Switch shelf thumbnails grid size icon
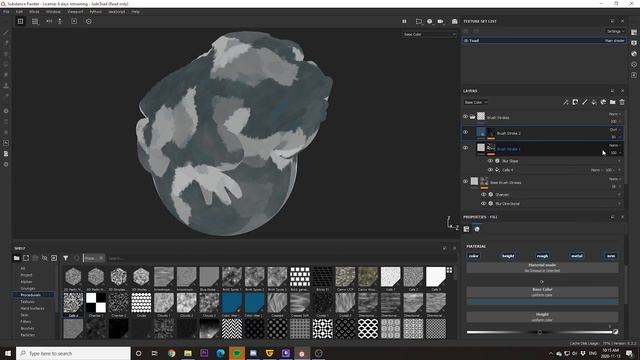Screen dimensions: 640x360 [x=449, y=270]
